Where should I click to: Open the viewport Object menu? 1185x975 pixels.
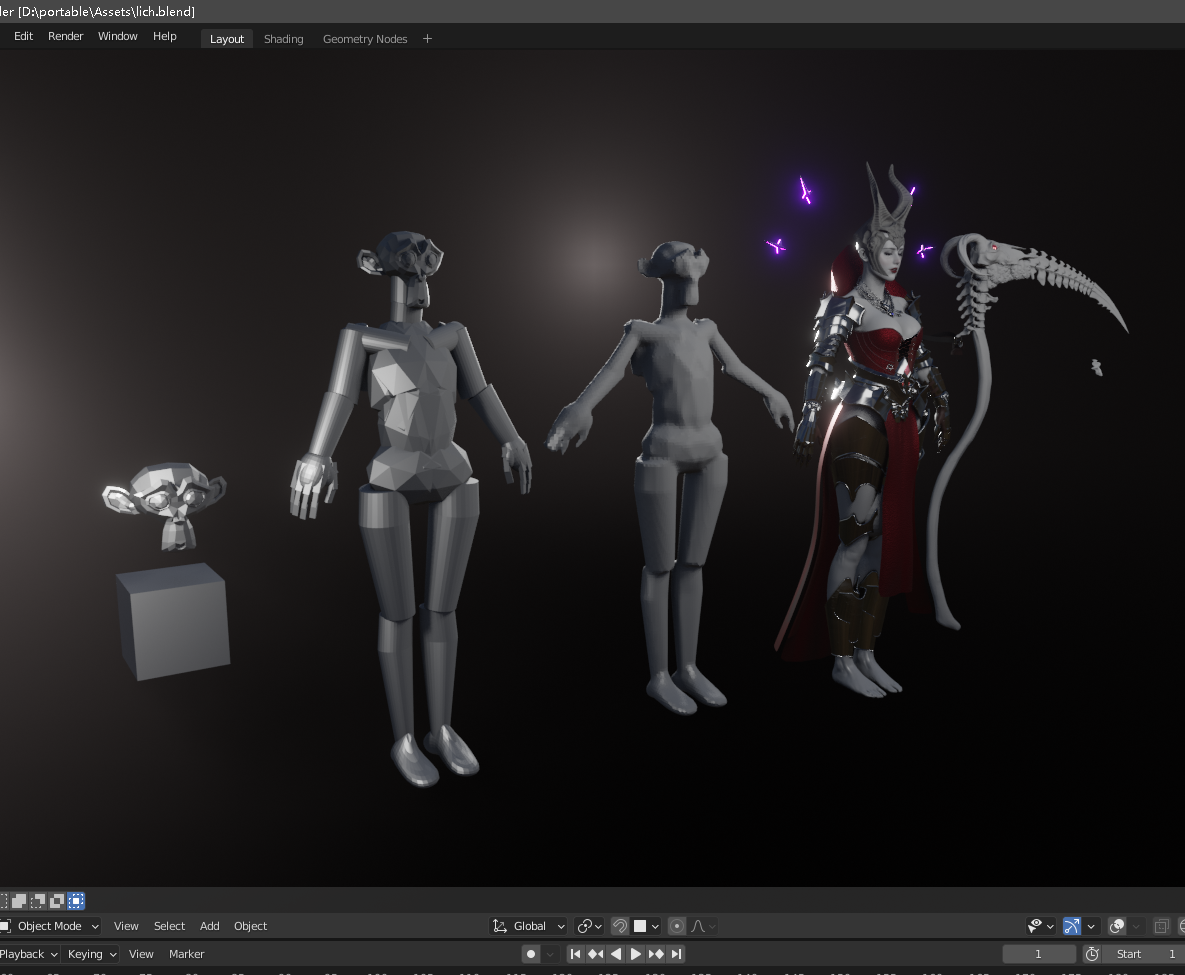coord(250,926)
